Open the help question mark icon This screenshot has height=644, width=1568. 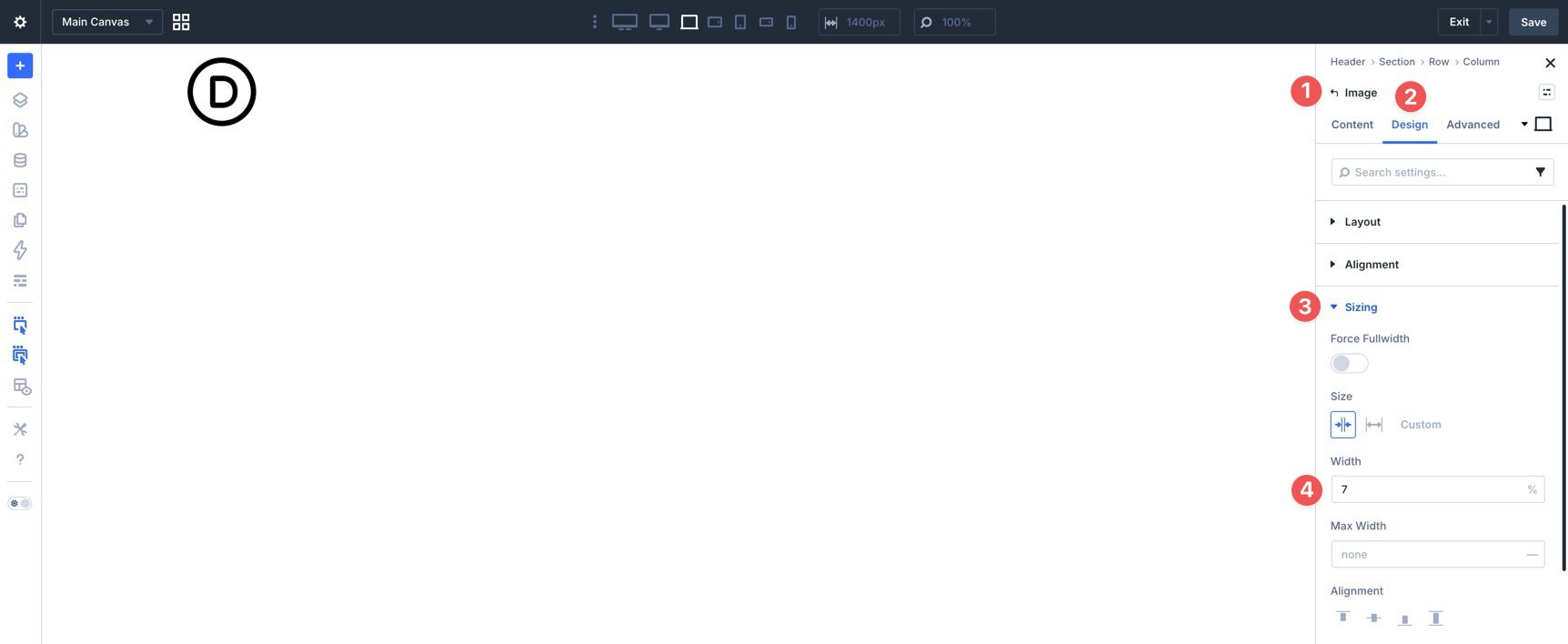(20, 459)
